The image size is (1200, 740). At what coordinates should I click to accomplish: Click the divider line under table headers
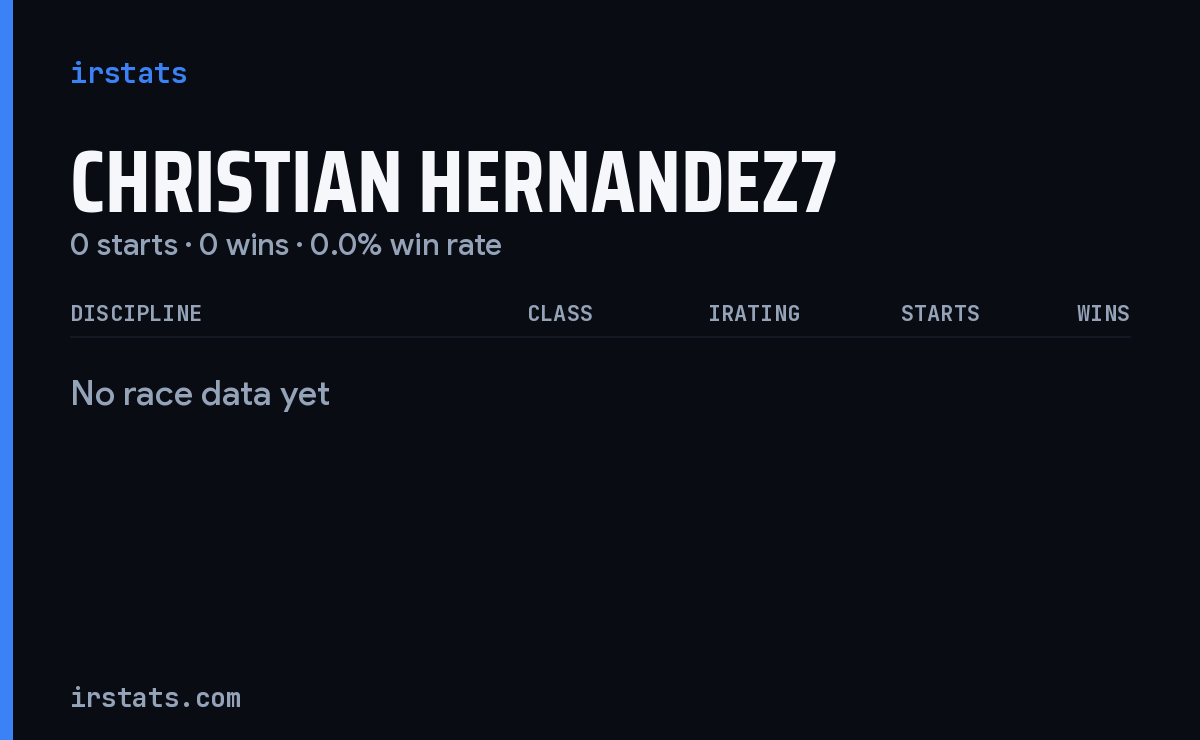click(x=600, y=337)
